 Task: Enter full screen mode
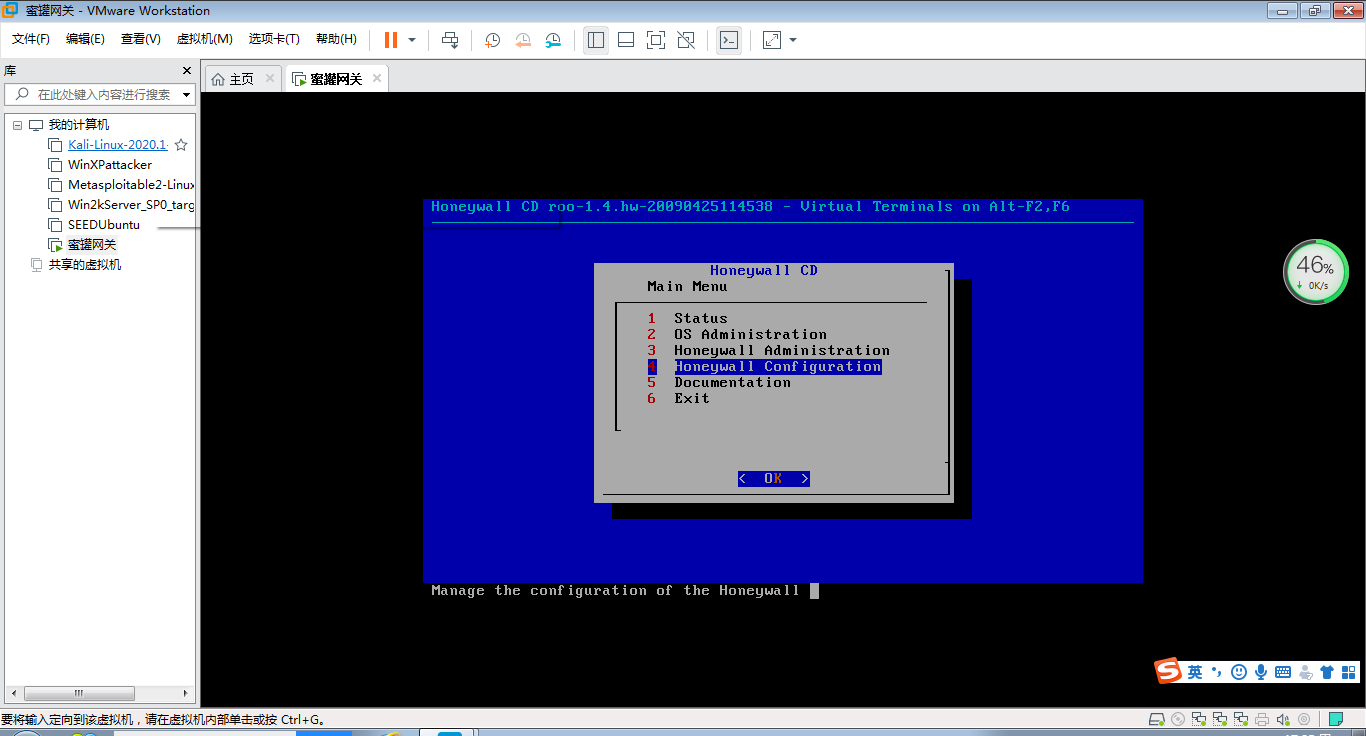point(656,40)
